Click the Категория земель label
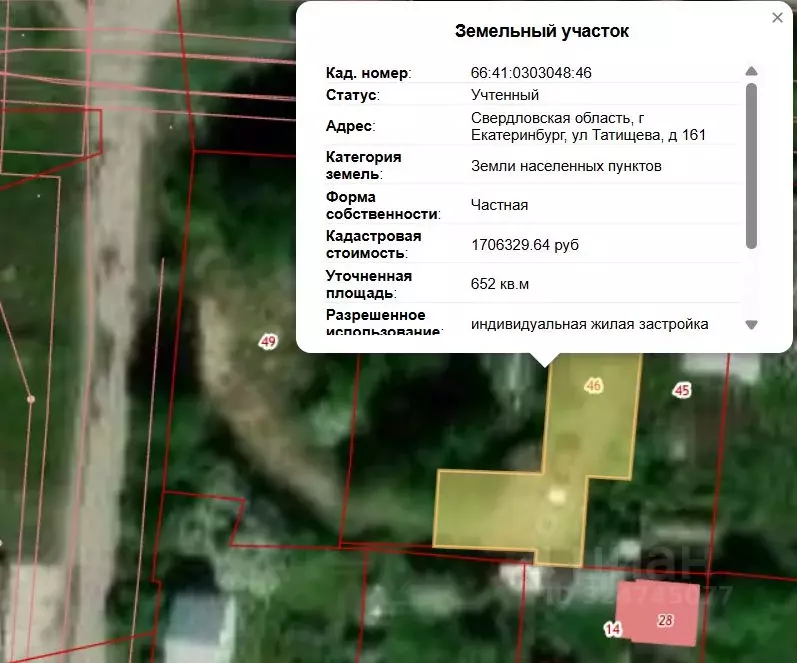The image size is (797, 663). 363,165
